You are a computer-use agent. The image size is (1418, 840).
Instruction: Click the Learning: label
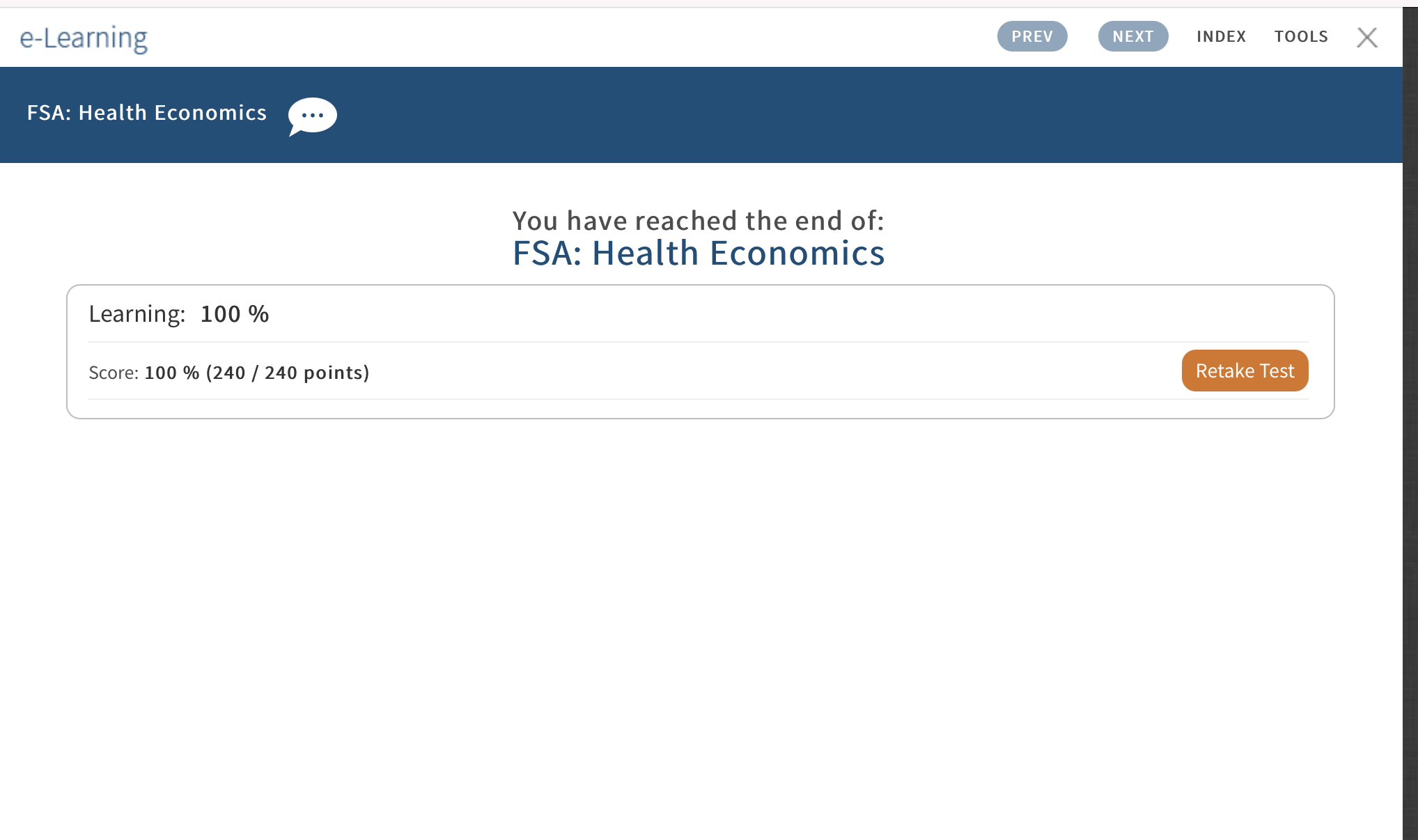(137, 314)
